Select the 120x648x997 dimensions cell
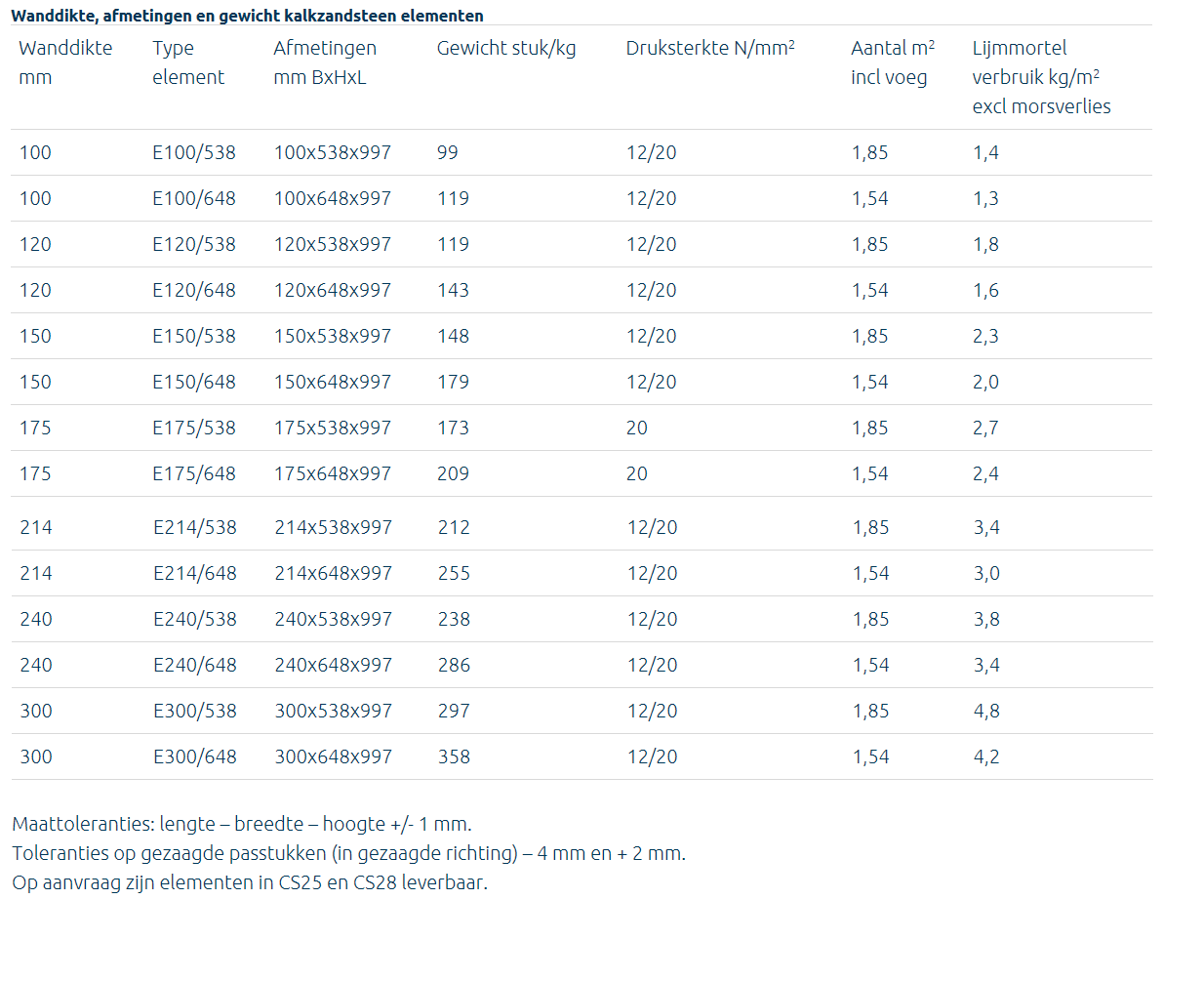Image resolution: width=1204 pixels, height=981 pixels. point(332,290)
